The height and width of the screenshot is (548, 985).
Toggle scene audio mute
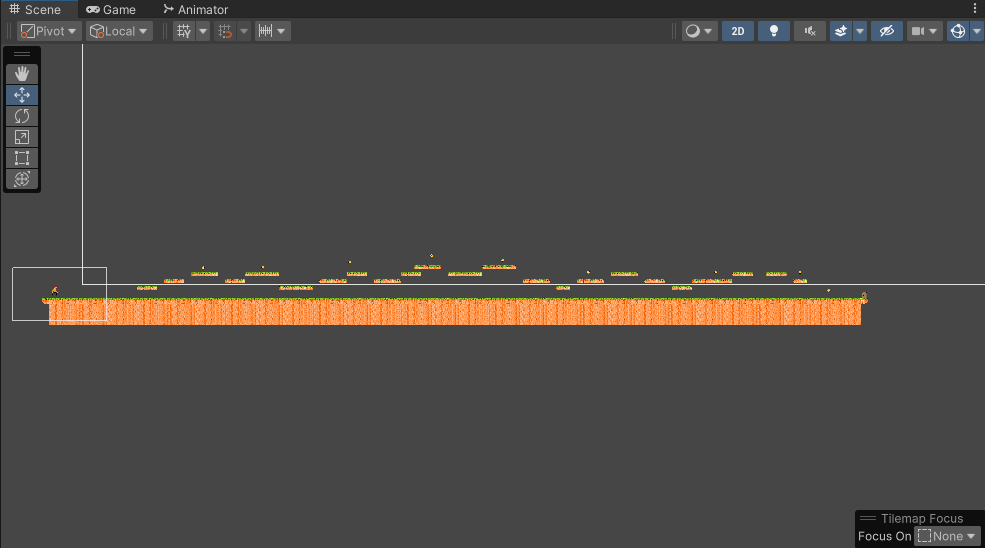click(x=810, y=31)
